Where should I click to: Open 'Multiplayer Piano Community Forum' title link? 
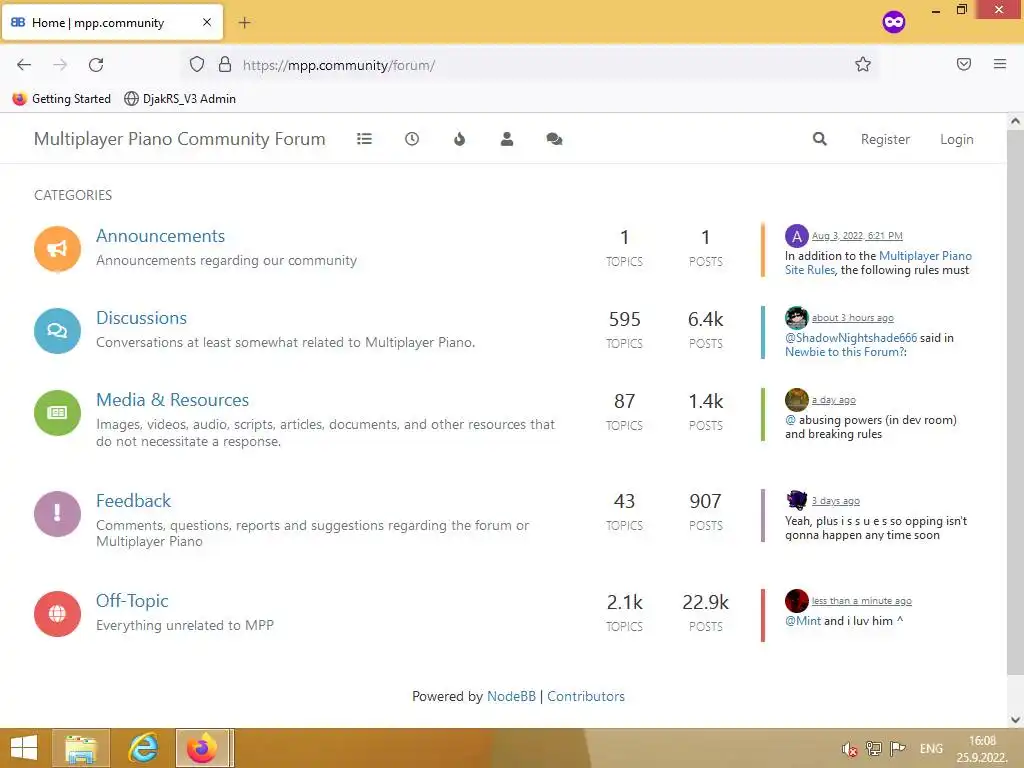click(x=180, y=139)
